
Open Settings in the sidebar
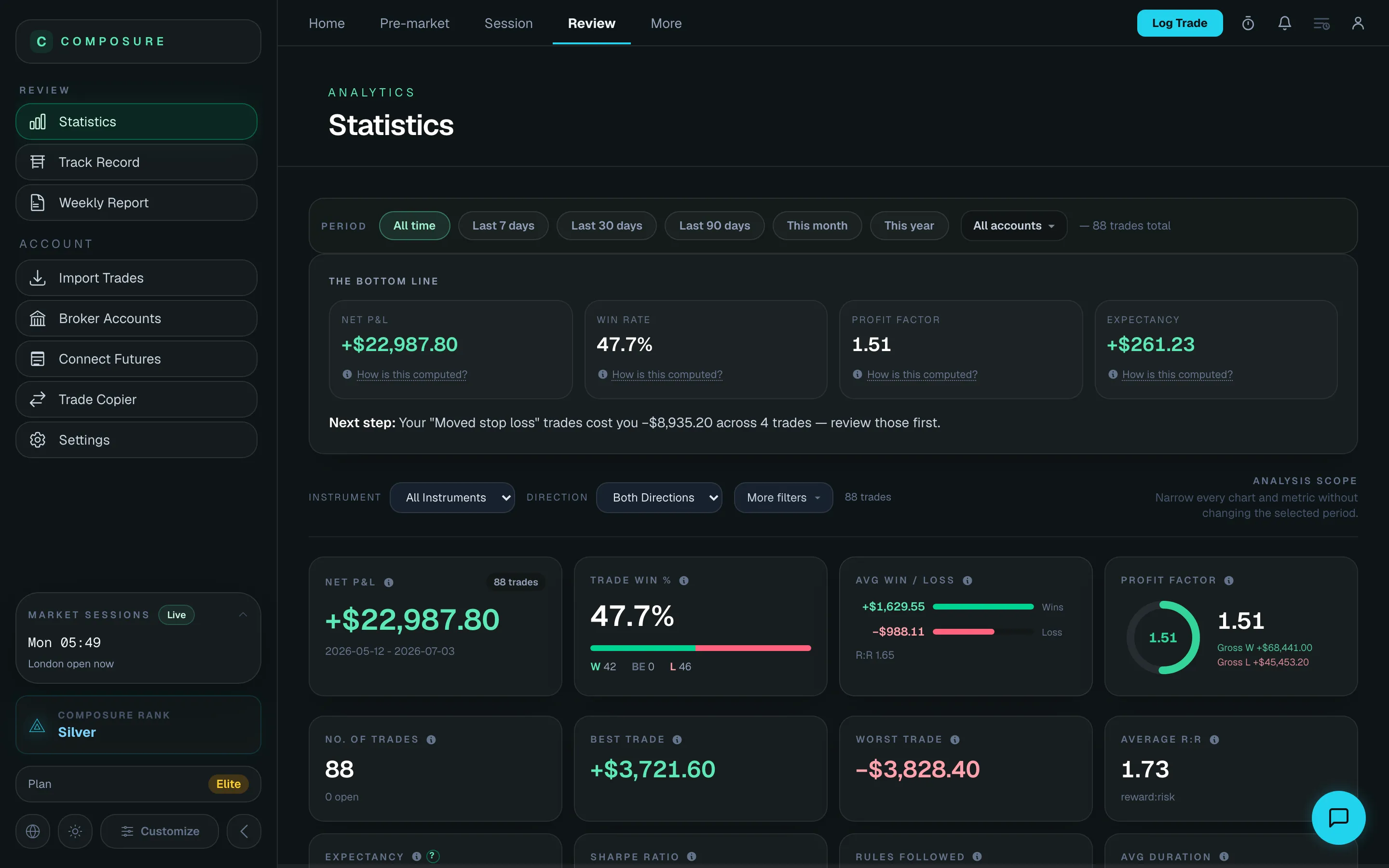[x=136, y=440]
